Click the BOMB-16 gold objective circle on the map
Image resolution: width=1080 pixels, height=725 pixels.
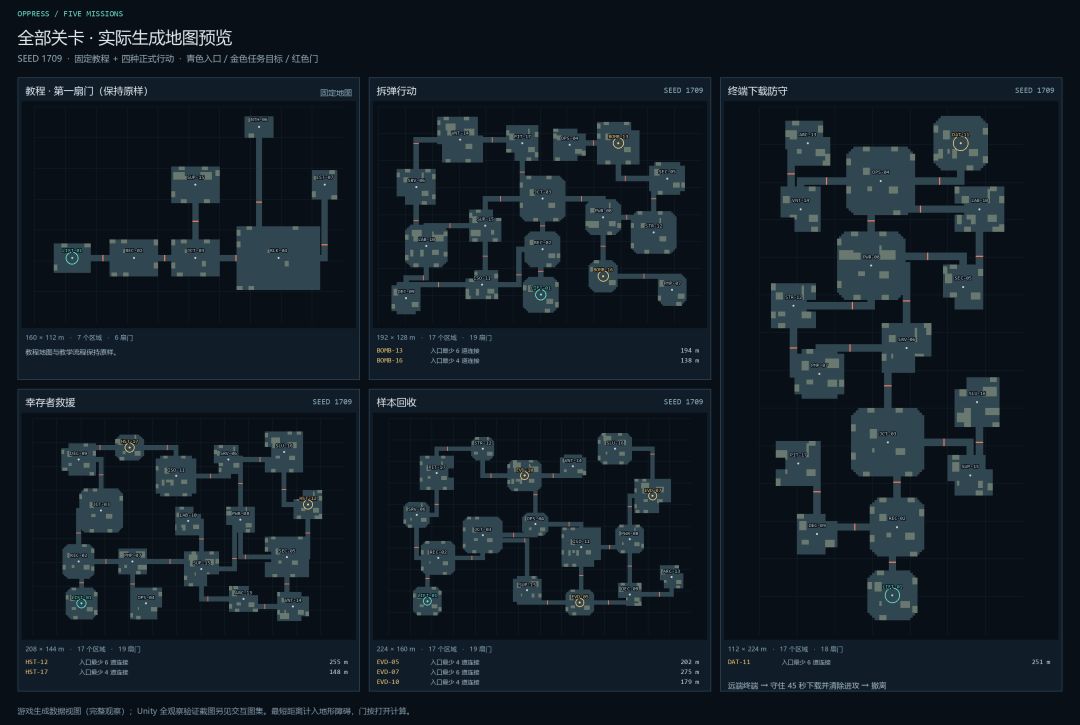click(603, 276)
